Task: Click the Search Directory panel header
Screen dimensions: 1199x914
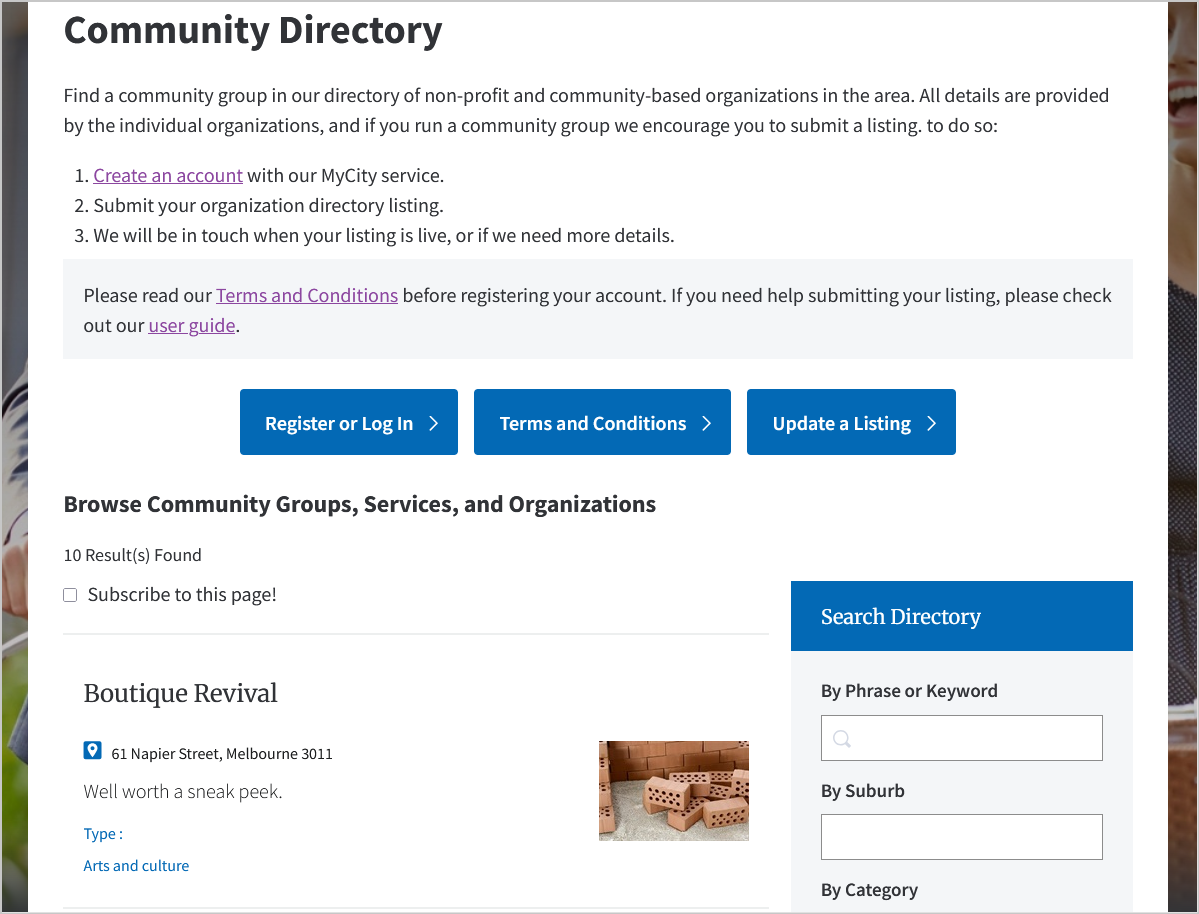Action: (899, 616)
